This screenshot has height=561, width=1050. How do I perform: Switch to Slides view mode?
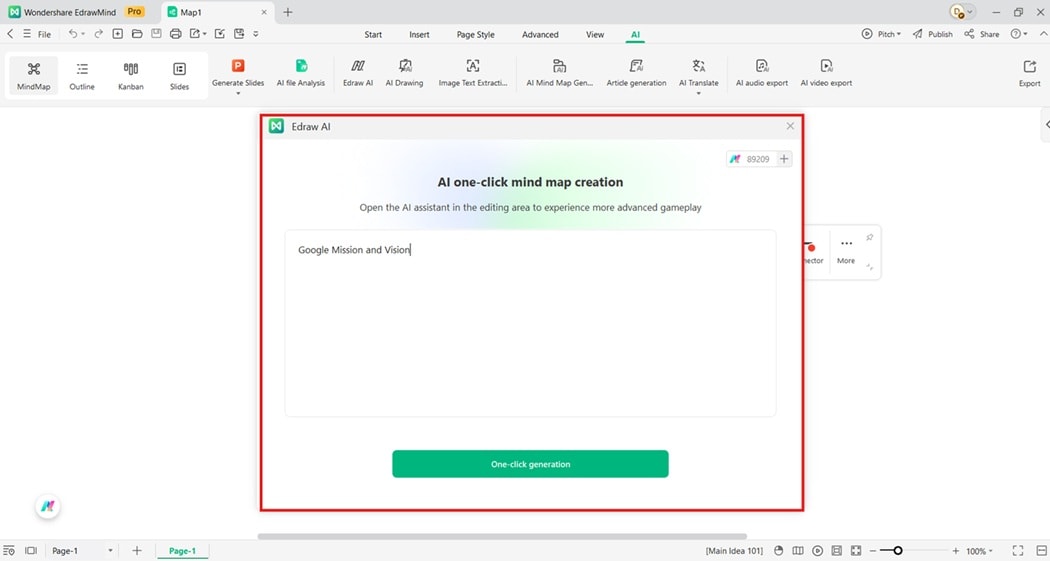(x=179, y=76)
